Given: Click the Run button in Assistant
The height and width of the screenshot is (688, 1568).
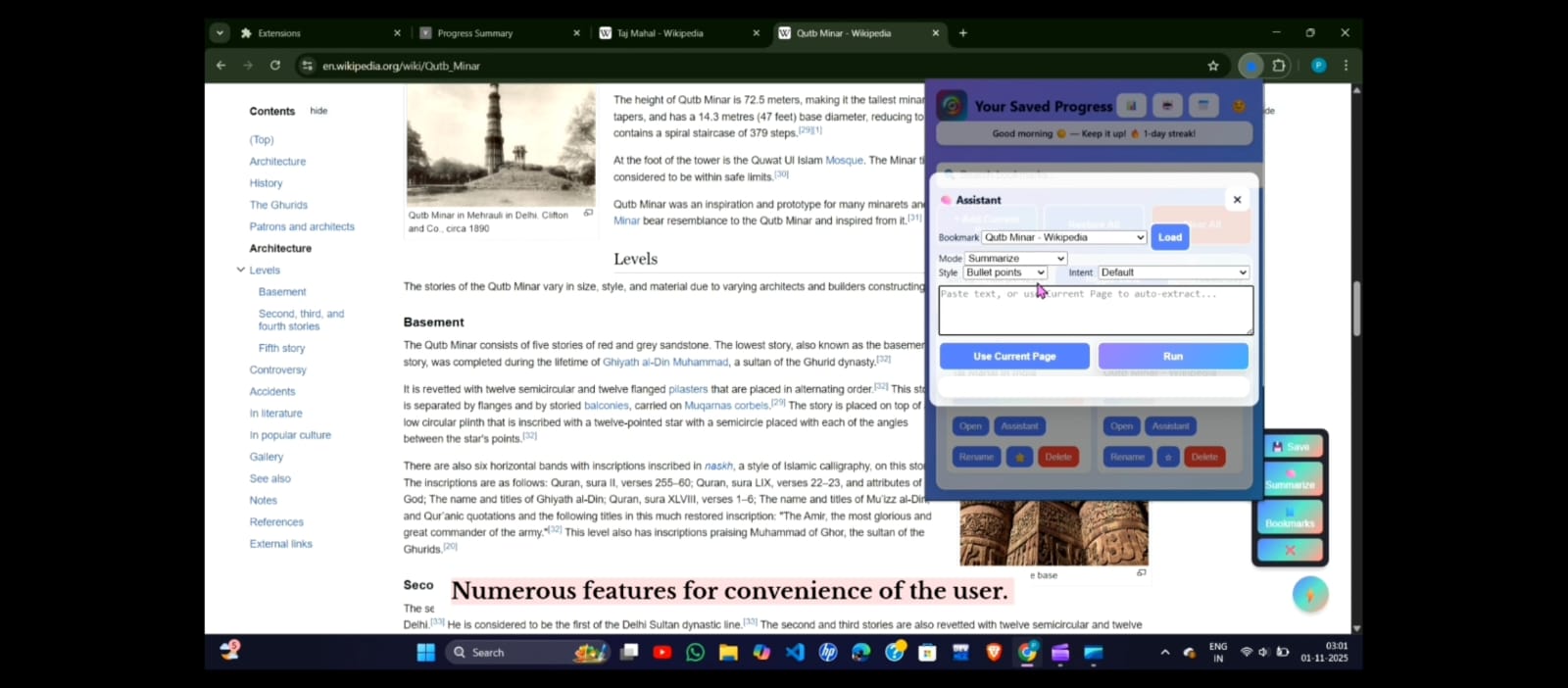Looking at the screenshot, I should 1173,357.
